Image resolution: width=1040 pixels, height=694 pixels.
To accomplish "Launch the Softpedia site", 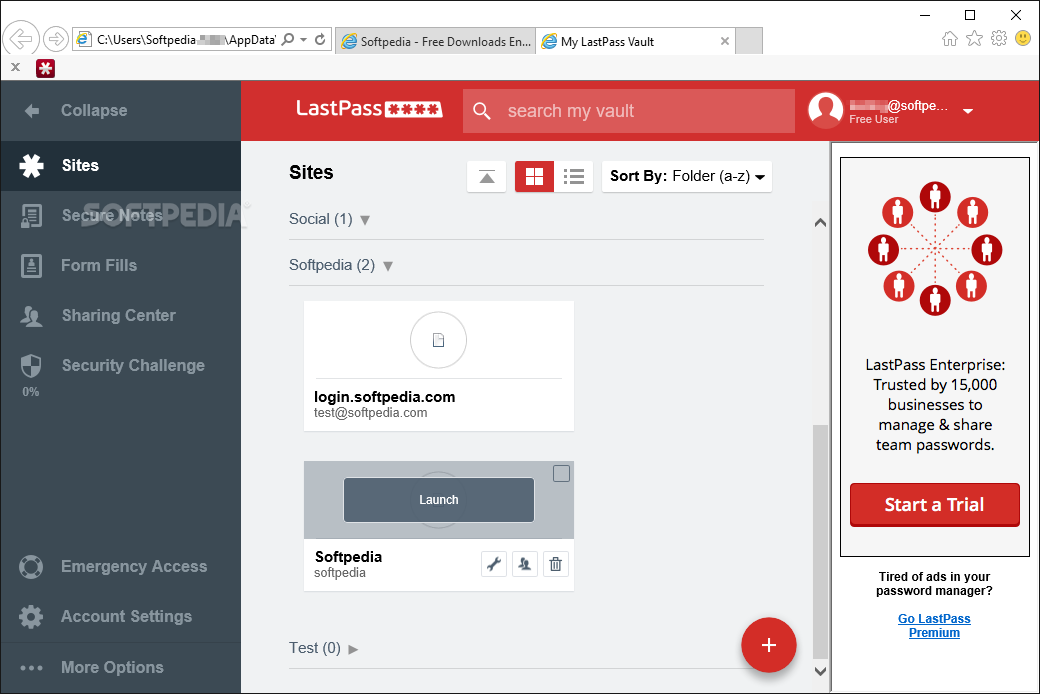I will 438,500.
